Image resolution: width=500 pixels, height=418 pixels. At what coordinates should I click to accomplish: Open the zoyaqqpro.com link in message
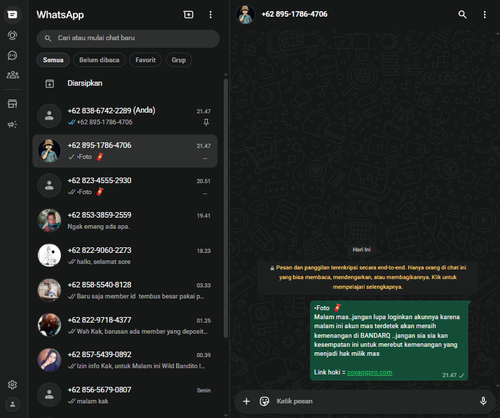click(369, 372)
